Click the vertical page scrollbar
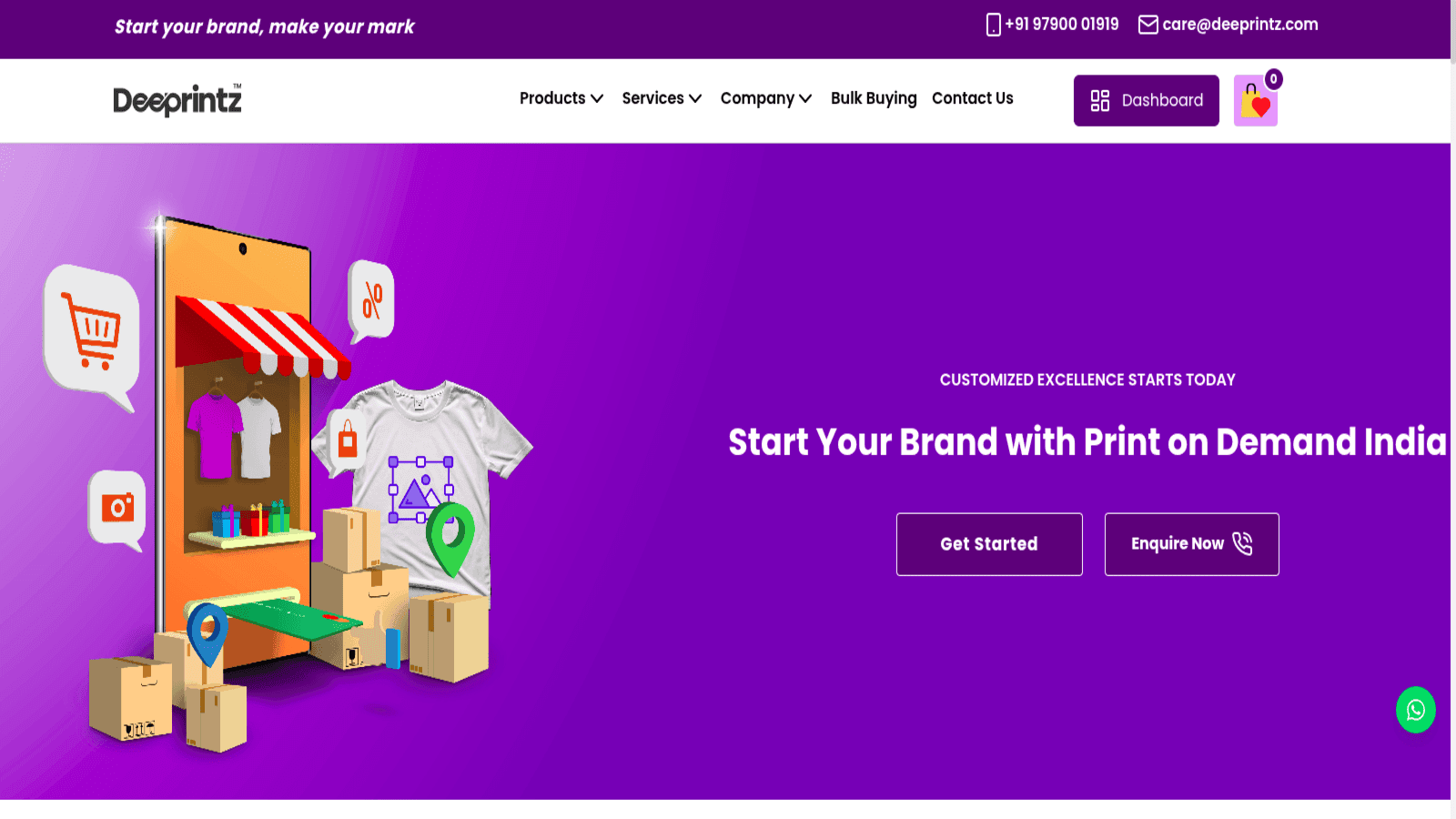 point(1453,409)
